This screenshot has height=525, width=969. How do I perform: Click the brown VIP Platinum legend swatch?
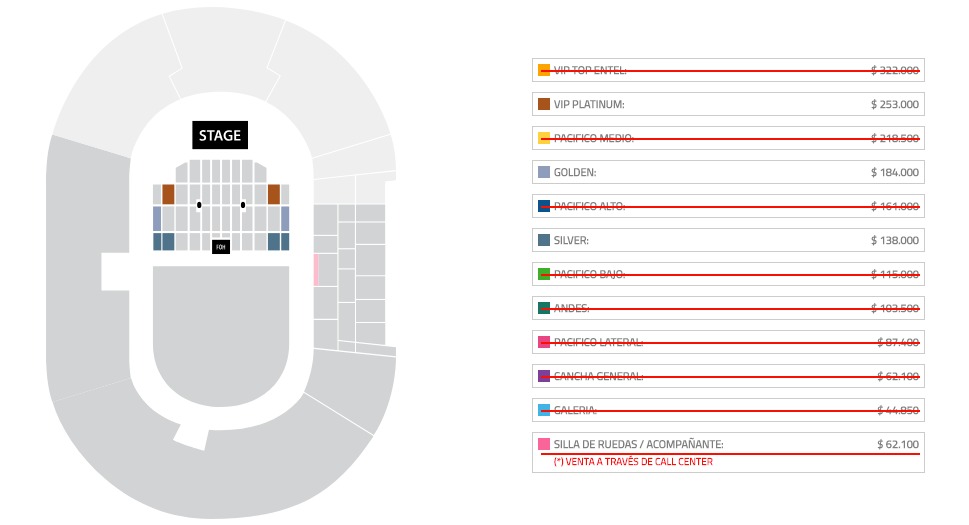click(544, 104)
